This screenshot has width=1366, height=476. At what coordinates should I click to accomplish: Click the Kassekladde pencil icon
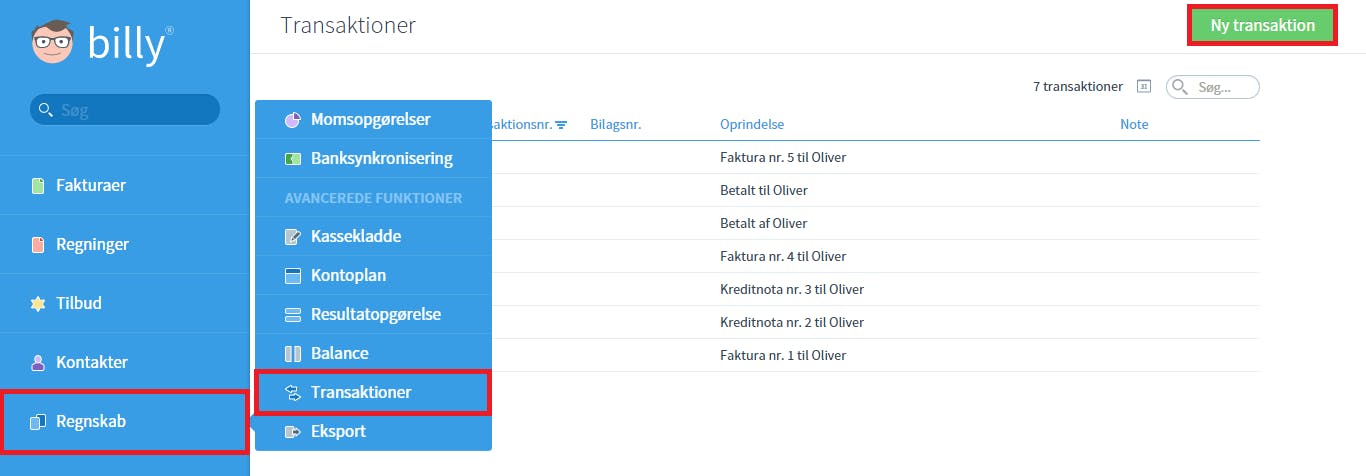pos(293,237)
